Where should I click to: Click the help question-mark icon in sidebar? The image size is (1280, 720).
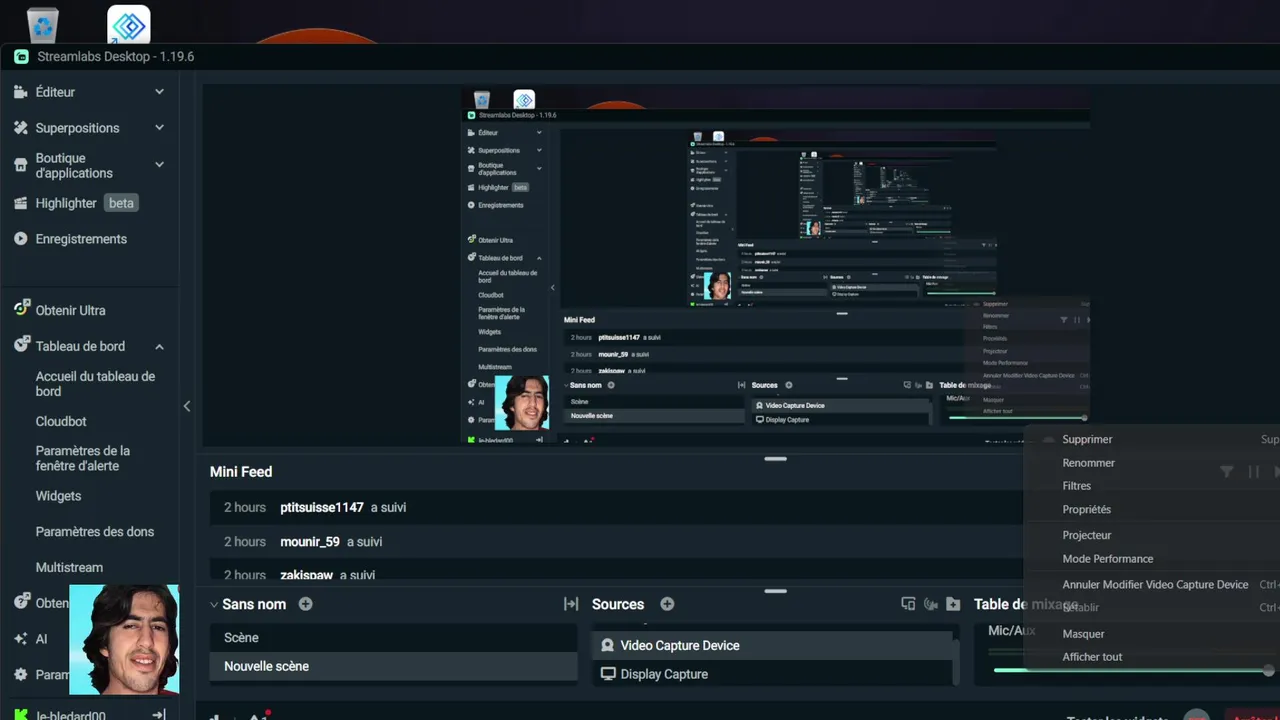point(20,603)
